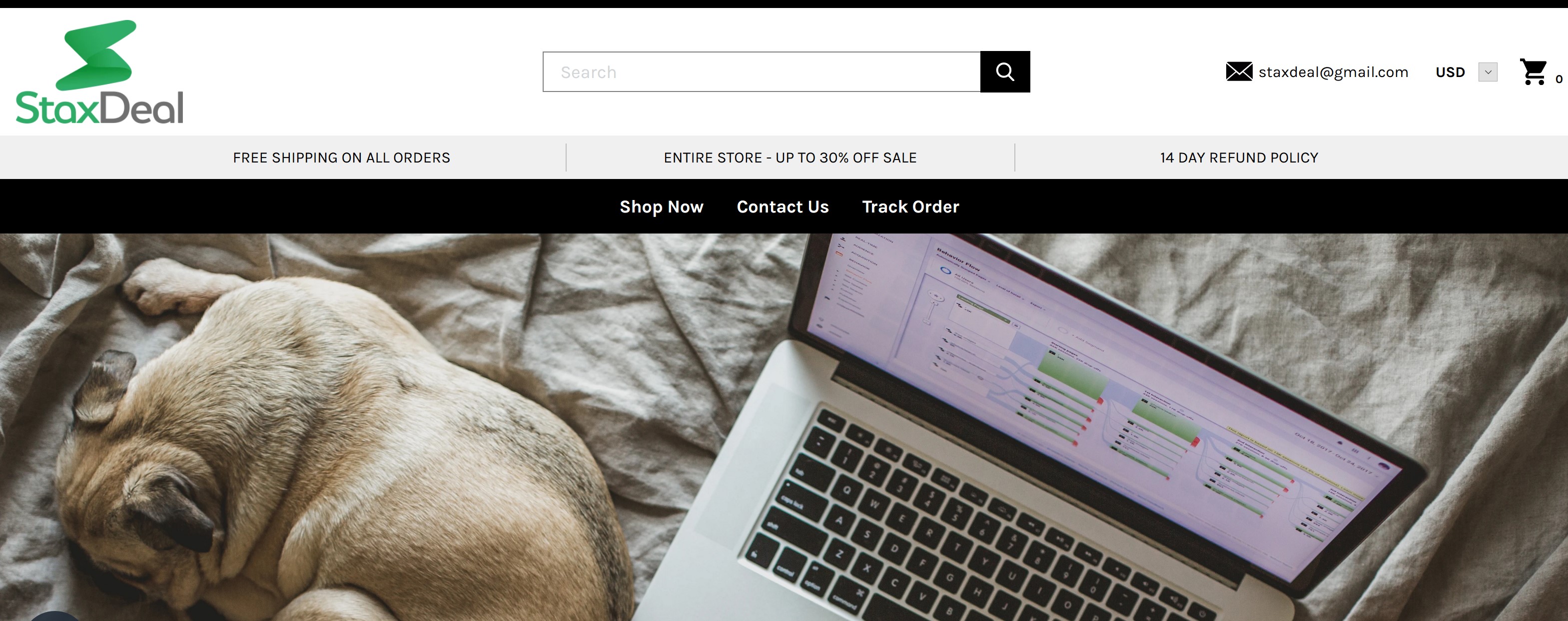Focus the Search input field
This screenshot has height=621, width=1568.
click(762, 72)
